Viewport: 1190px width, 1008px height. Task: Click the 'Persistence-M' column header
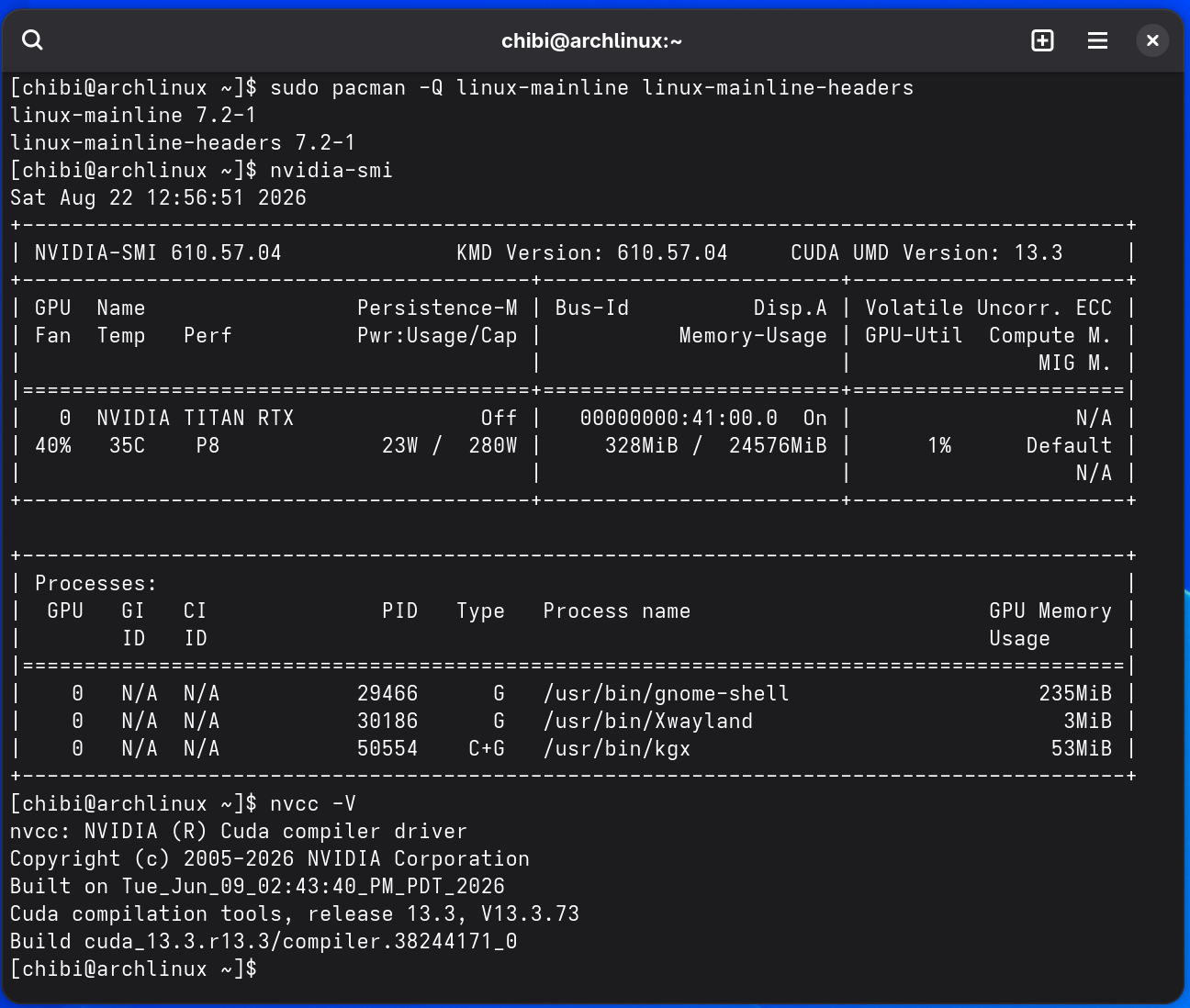437,308
